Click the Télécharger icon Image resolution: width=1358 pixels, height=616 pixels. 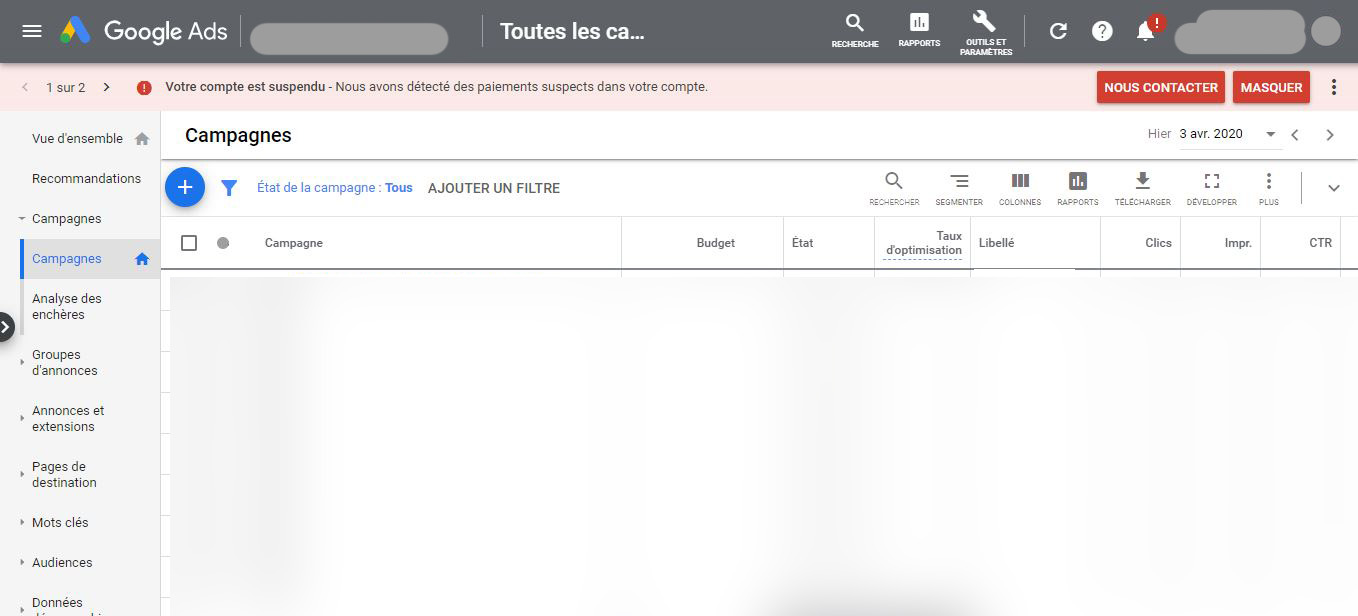[1142, 188]
